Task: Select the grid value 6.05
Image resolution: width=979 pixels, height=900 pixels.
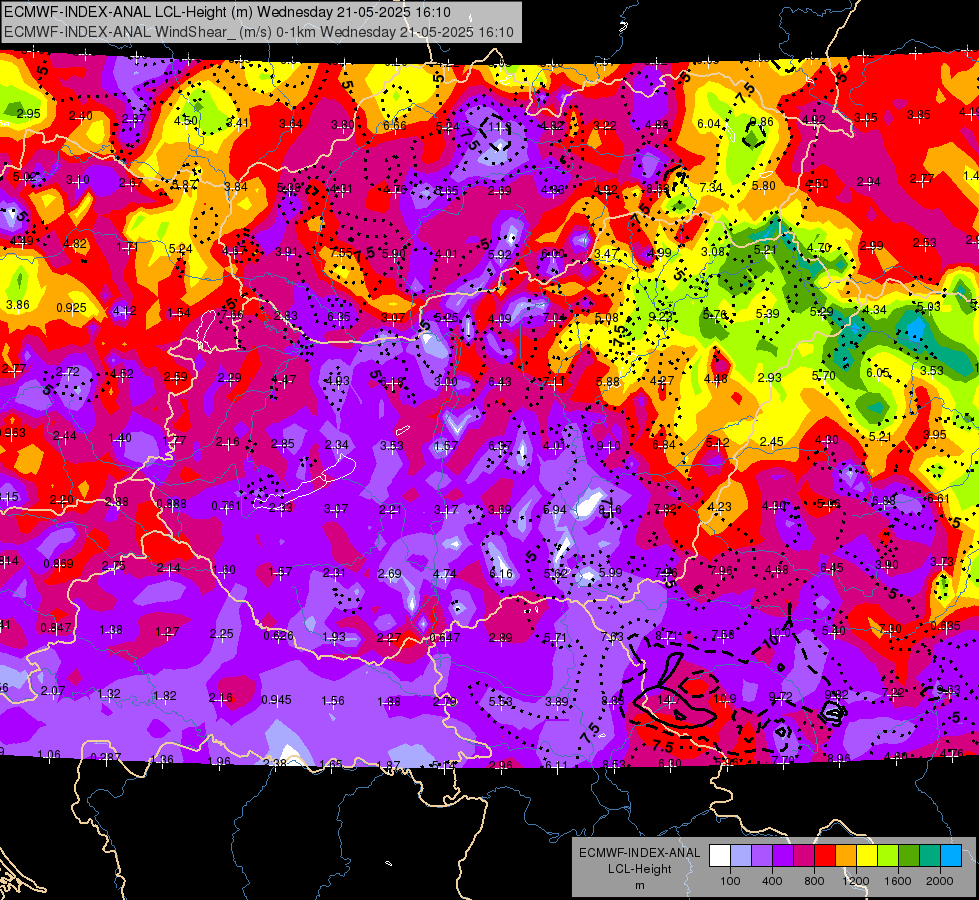Action: [877, 372]
